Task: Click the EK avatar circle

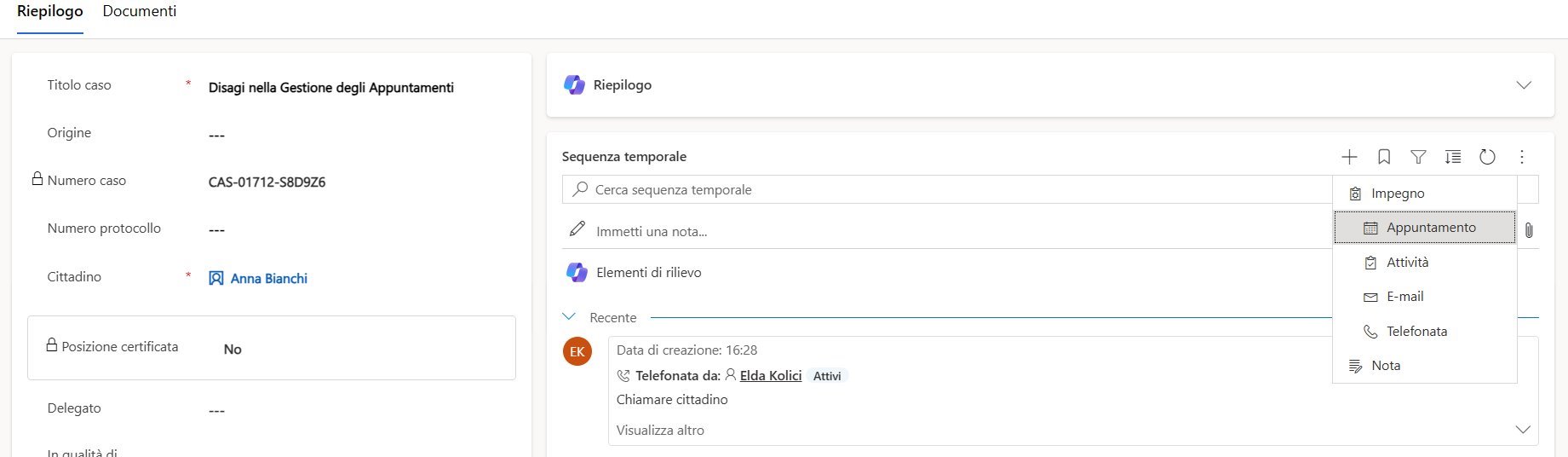Action: [x=577, y=351]
